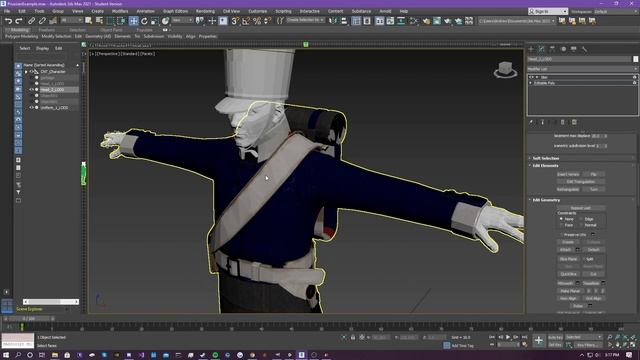
Task: Click the Mirror tool icon
Action: (333, 21)
